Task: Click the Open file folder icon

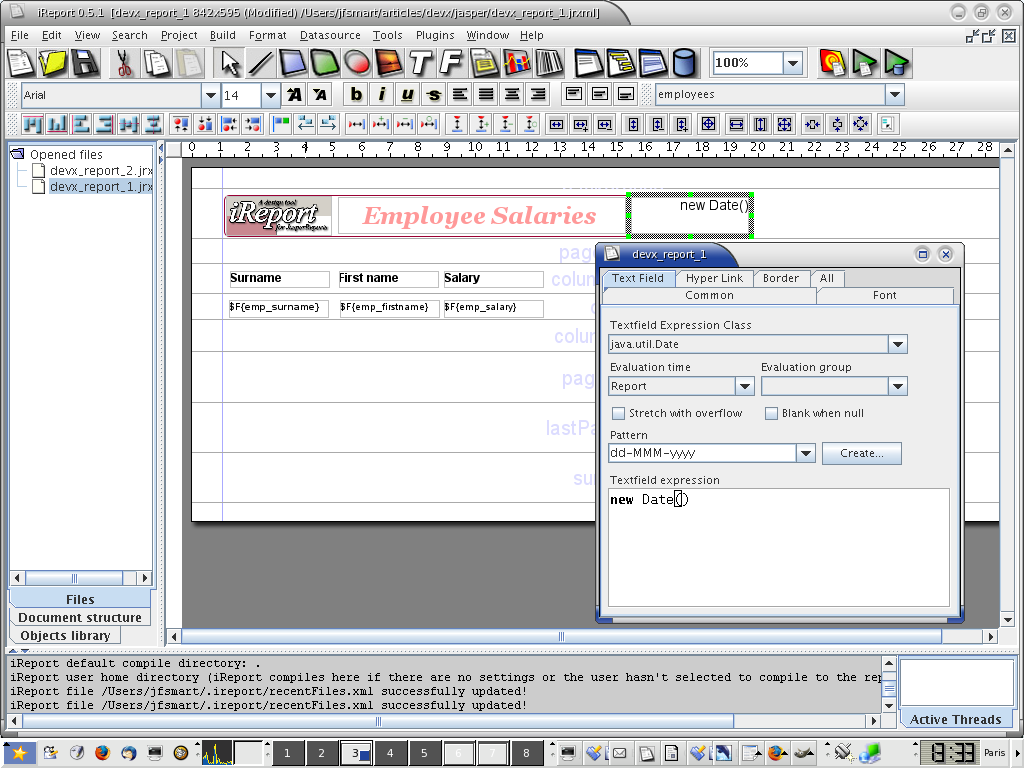Action: tap(53, 63)
